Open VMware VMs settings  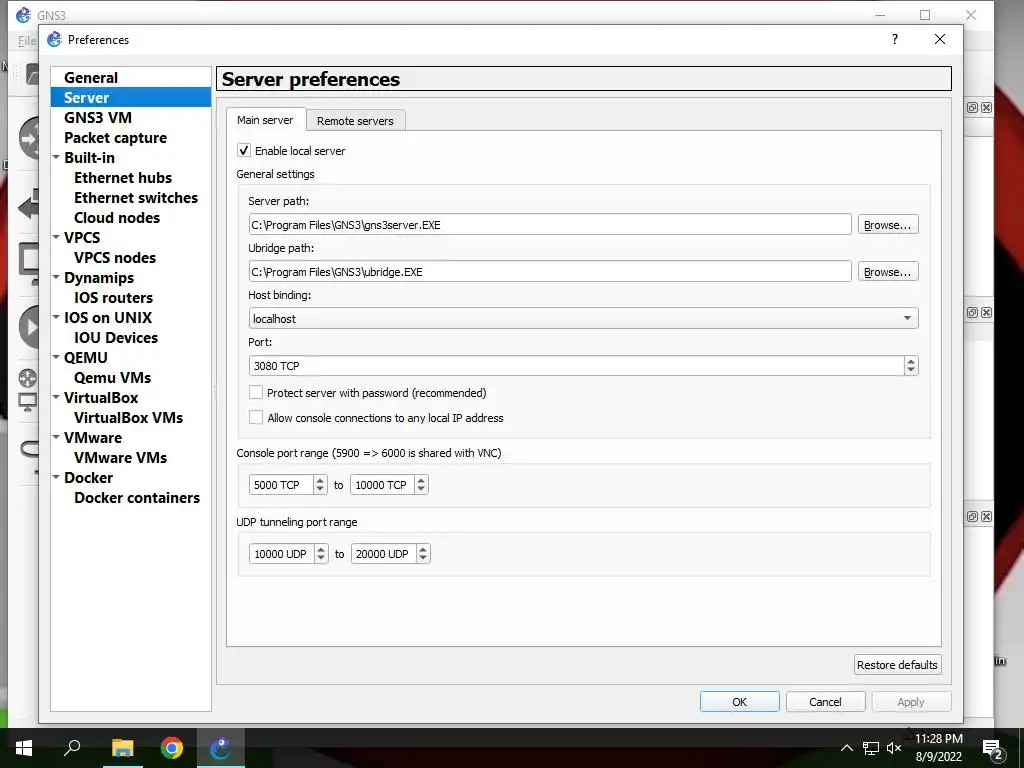[121, 457]
